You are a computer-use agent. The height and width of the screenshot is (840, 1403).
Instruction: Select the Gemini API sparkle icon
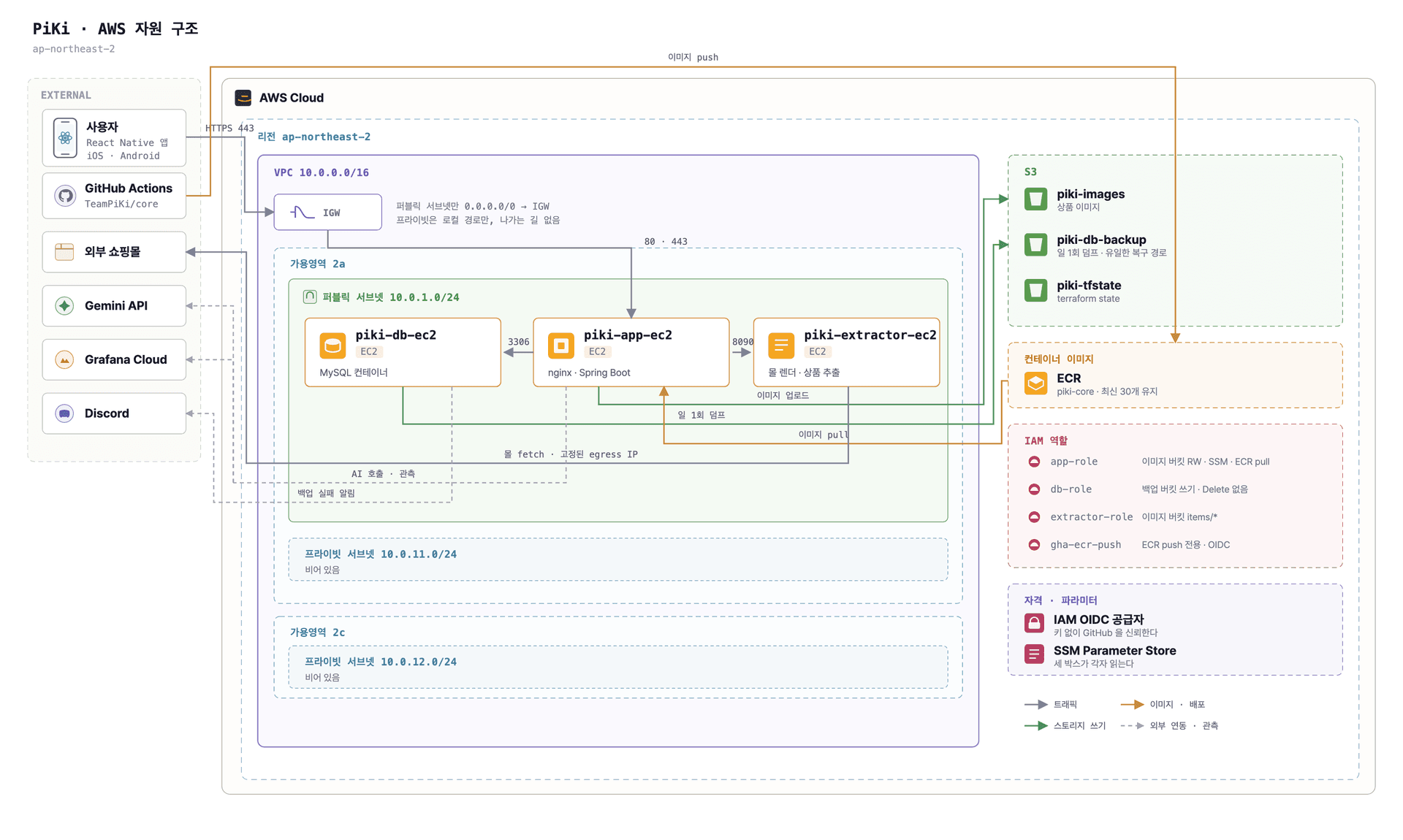pyautogui.click(x=64, y=306)
